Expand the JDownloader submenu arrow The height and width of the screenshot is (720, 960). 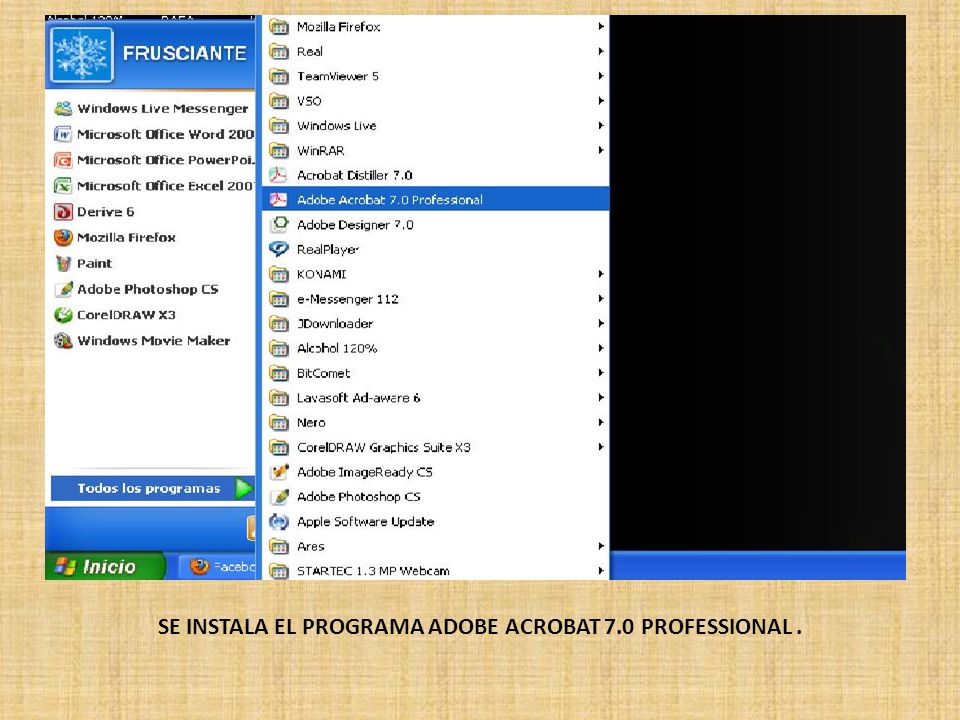pos(601,323)
